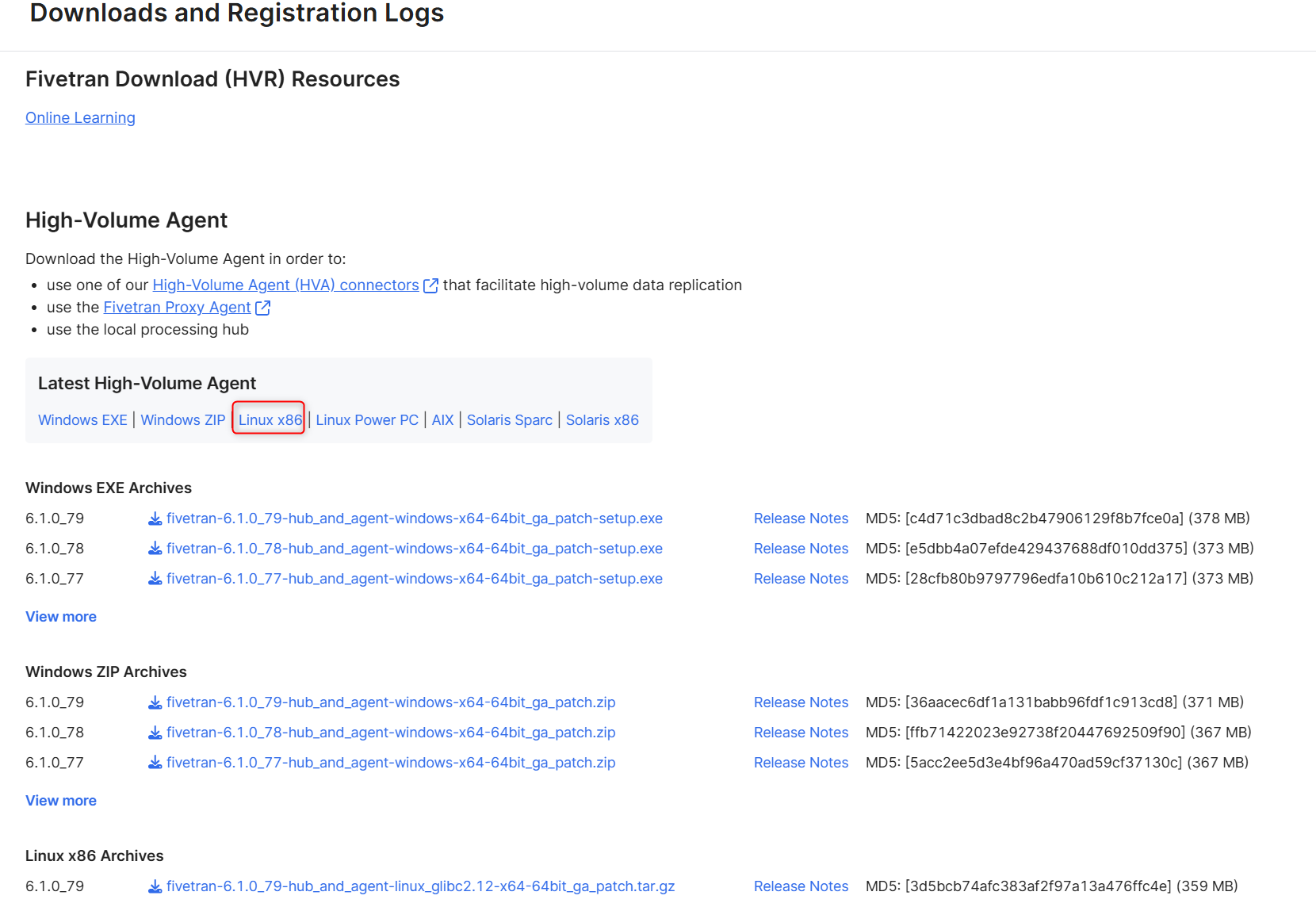Click download icon for 6.1.0_79 Windows patch.zip
The width and height of the screenshot is (1316, 907).
pos(155,702)
